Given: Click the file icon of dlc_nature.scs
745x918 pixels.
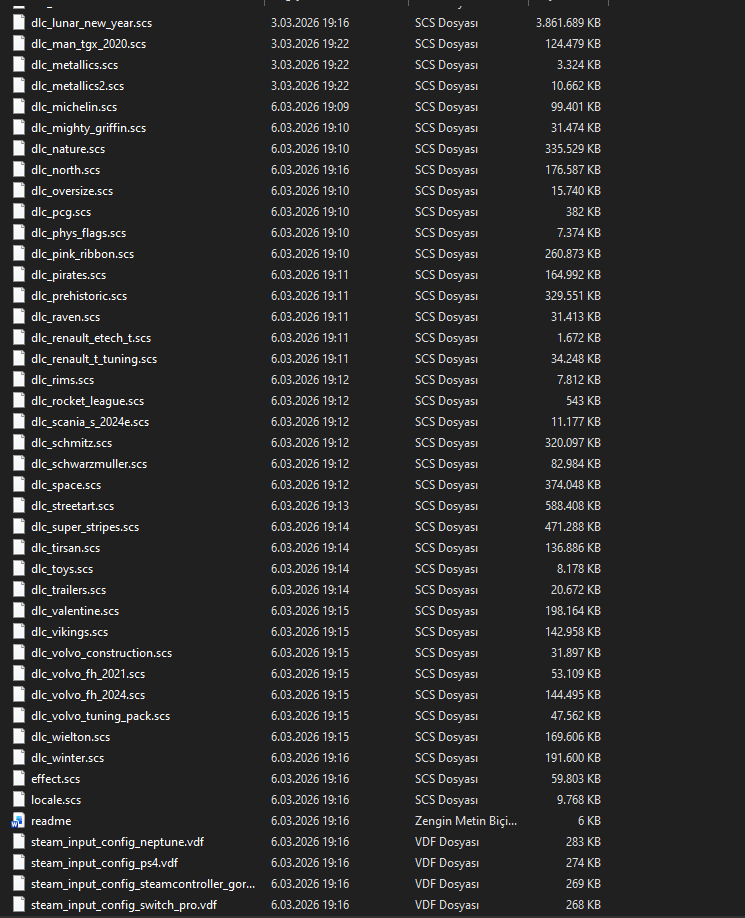Looking at the screenshot, I should pos(19,149).
